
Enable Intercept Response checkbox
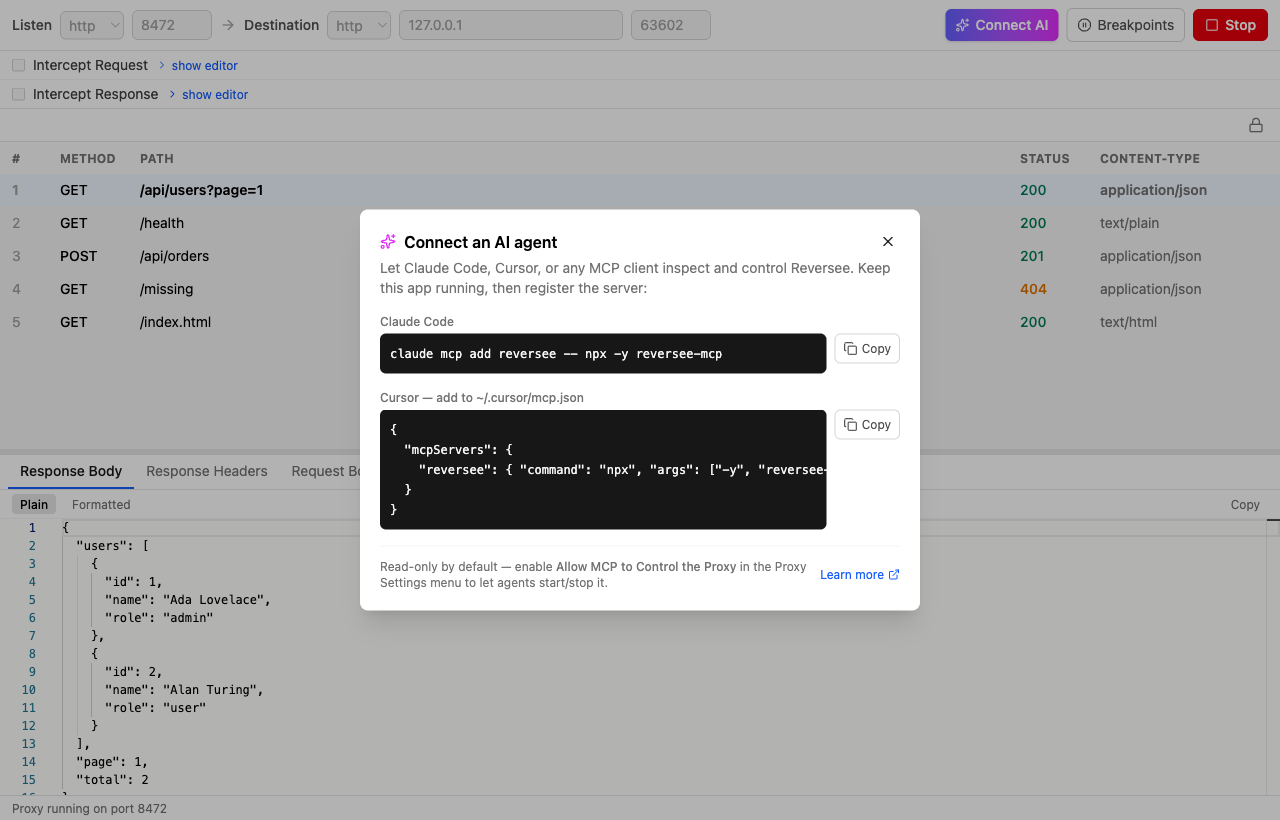point(19,94)
